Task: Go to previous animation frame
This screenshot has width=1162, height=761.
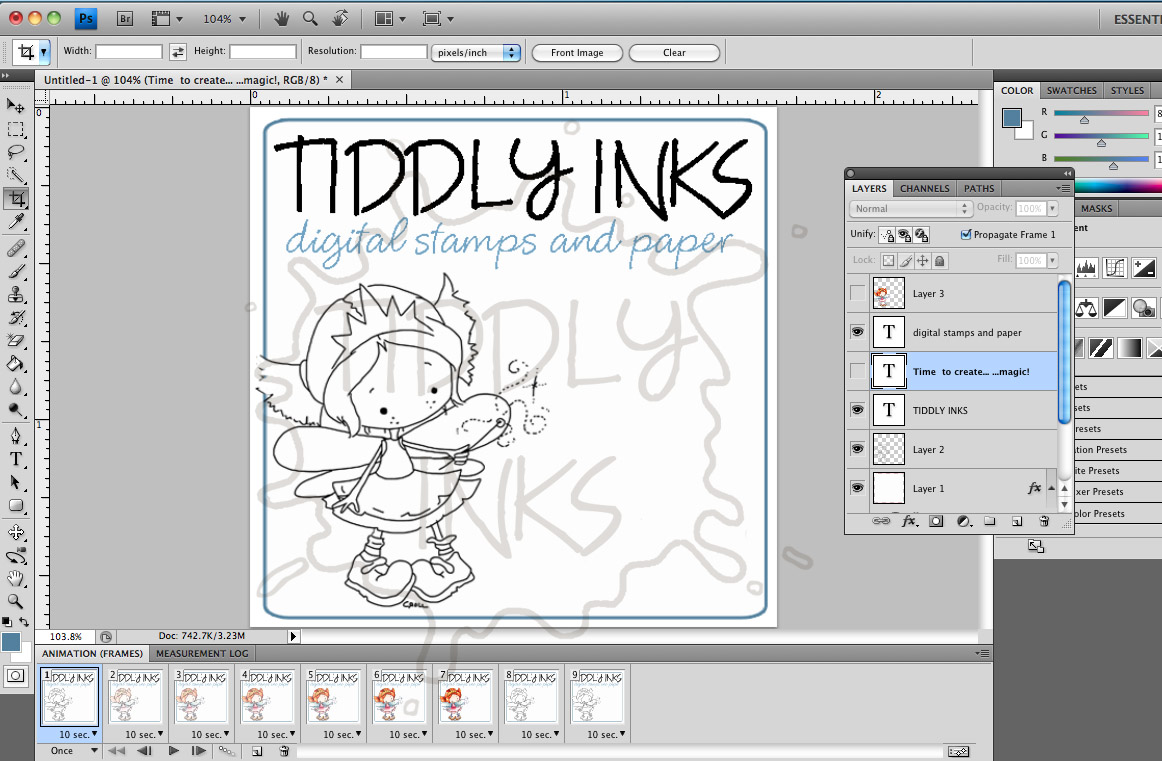Action: pyautogui.click(x=145, y=751)
